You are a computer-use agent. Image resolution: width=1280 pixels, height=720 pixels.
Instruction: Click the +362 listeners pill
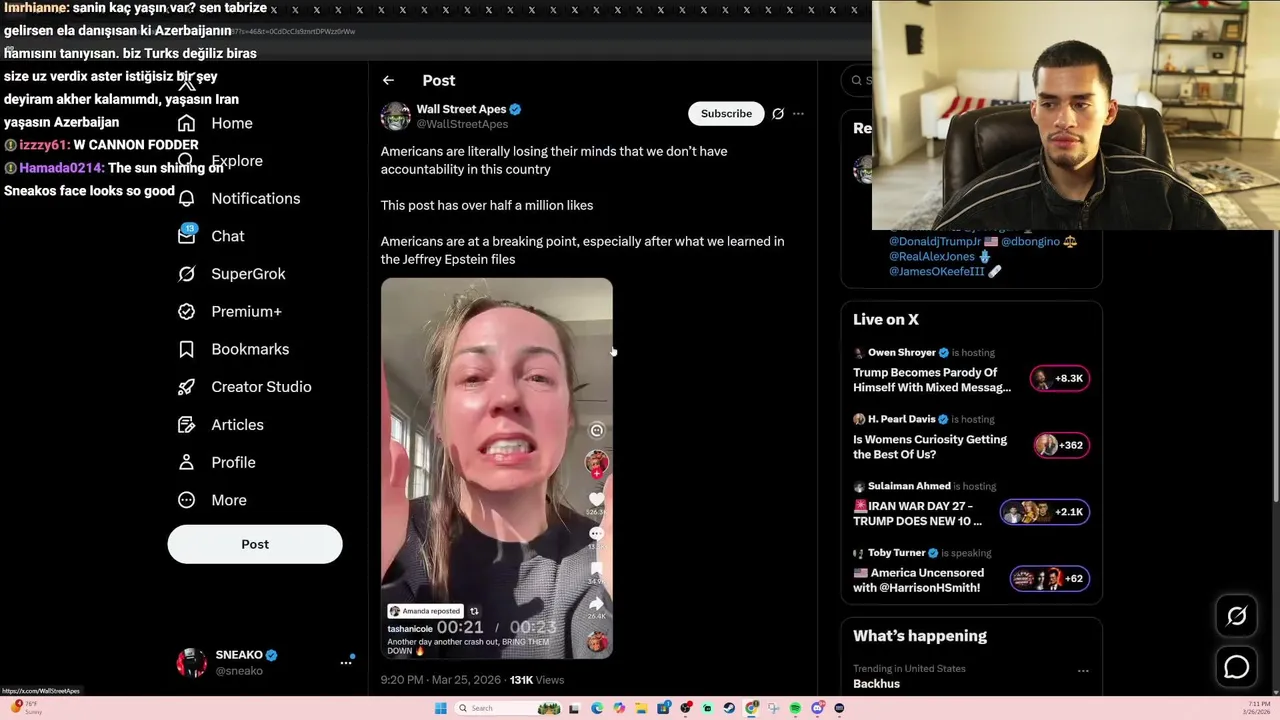(x=1062, y=445)
